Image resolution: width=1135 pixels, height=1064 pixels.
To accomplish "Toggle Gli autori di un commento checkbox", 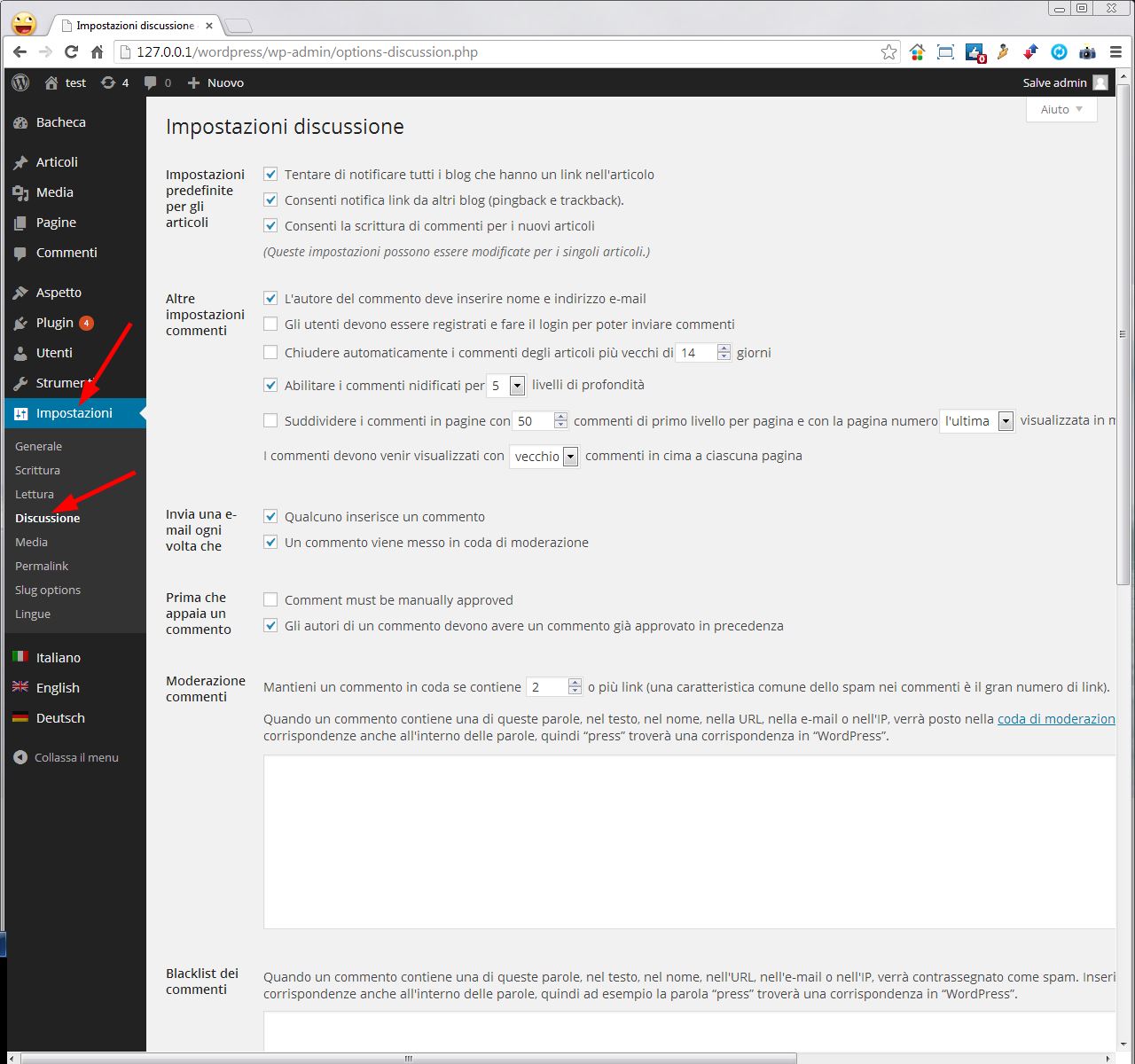I will pos(270,626).
